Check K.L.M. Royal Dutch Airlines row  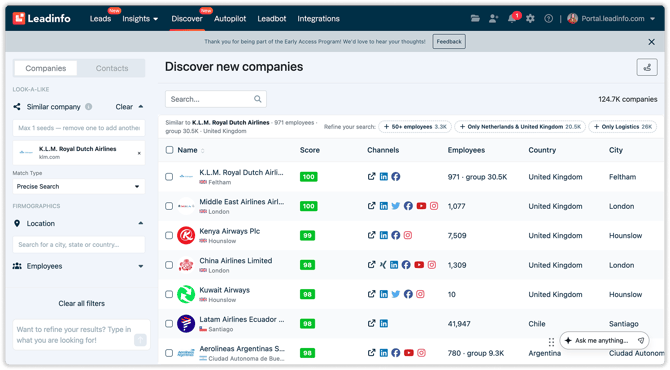click(169, 176)
